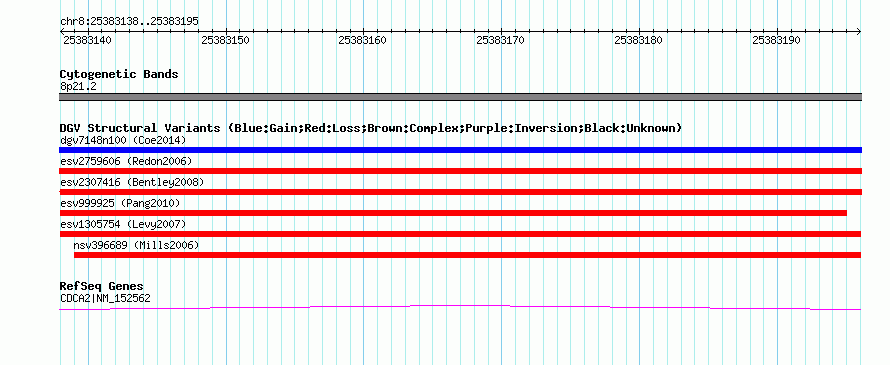The image size is (890, 365).
Task: Click the blue dgv7148n100 gain bar
Action: click(x=460, y=150)
